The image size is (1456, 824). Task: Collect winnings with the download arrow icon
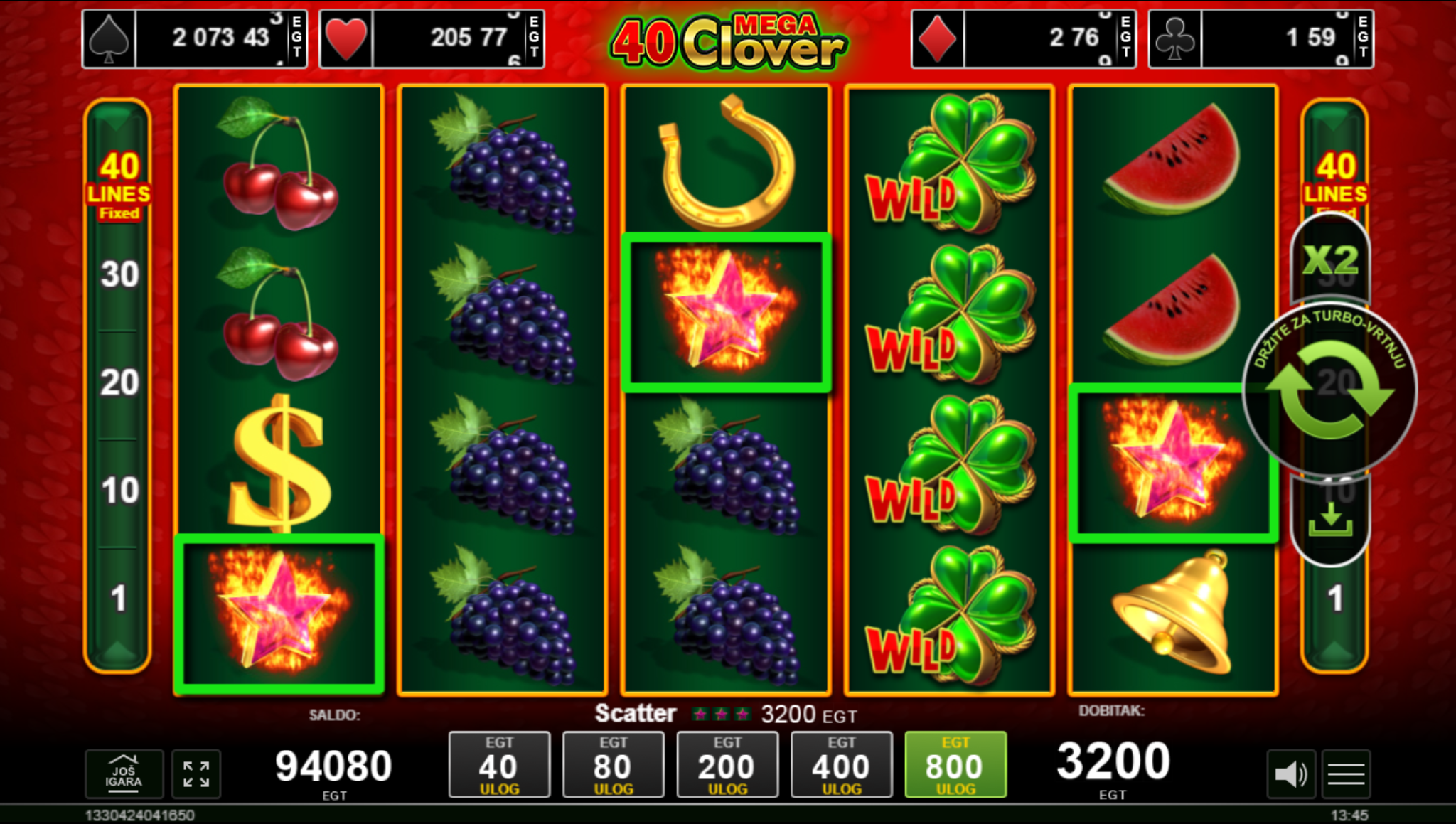point(1330,520)
